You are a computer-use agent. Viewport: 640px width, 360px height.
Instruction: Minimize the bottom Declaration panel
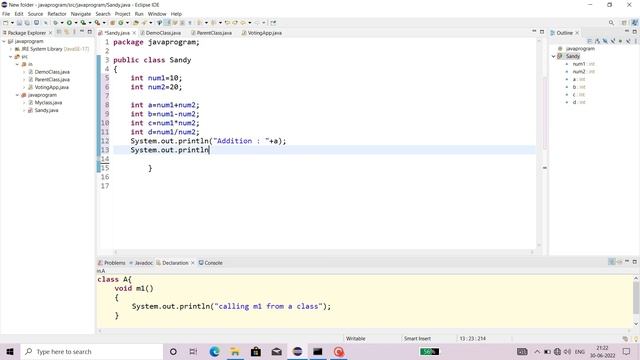(x=627, y=261)
